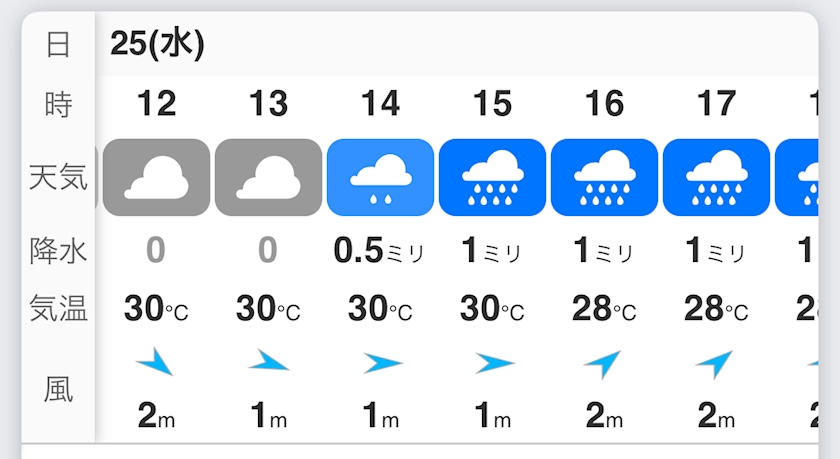
Task: Click the 2m wind speed at 12
Action: click(x=156, y=416)
